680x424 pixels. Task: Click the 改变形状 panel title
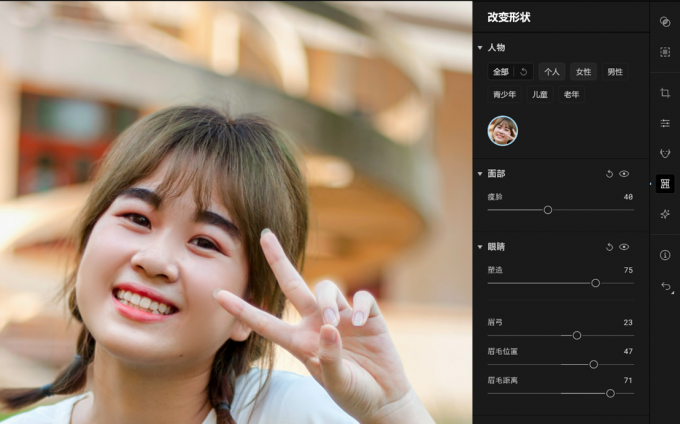pos(509,17)
